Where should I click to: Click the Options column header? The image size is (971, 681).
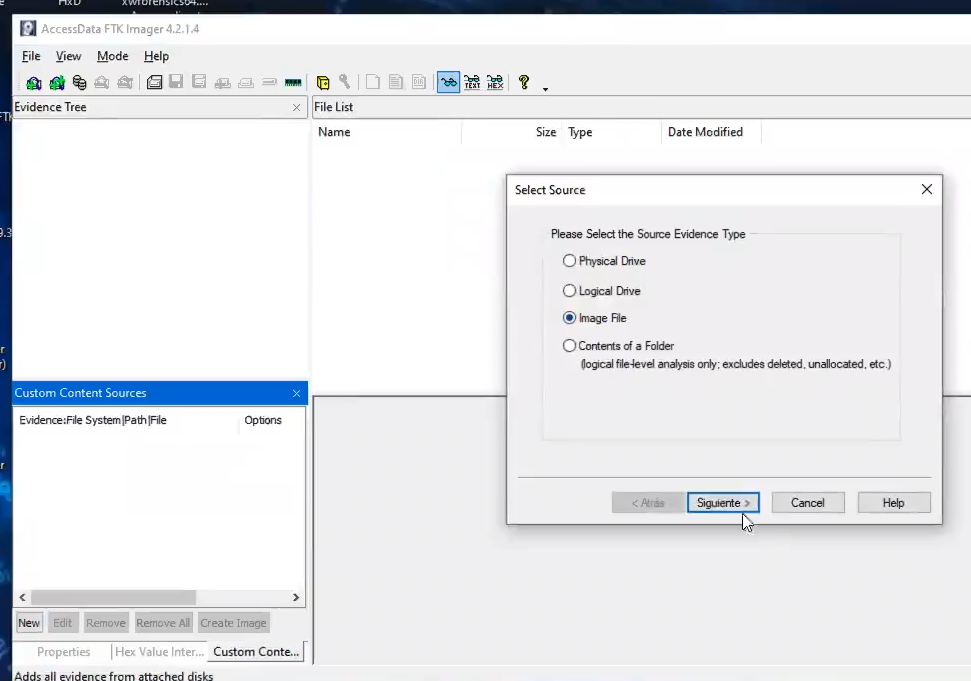click(x=271, y=420)
